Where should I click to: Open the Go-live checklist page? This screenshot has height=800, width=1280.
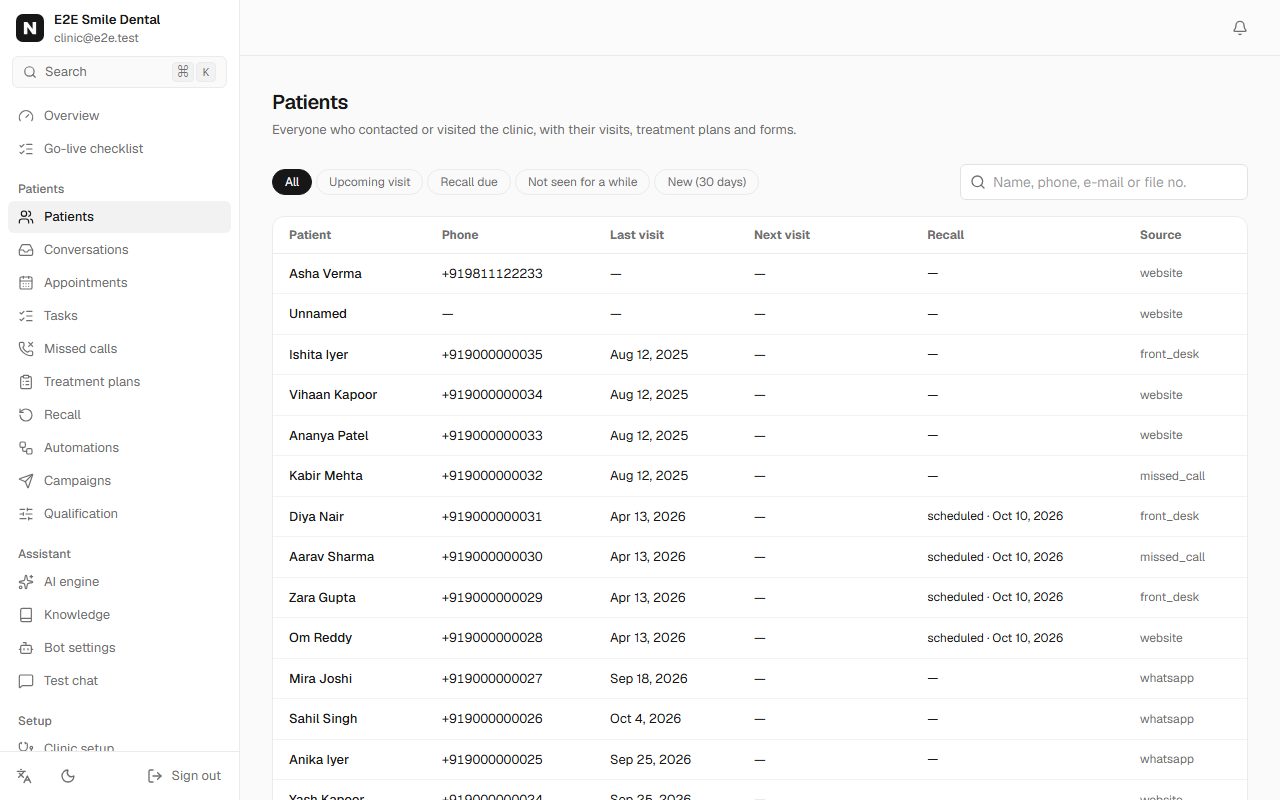click(x=119, y=149)
